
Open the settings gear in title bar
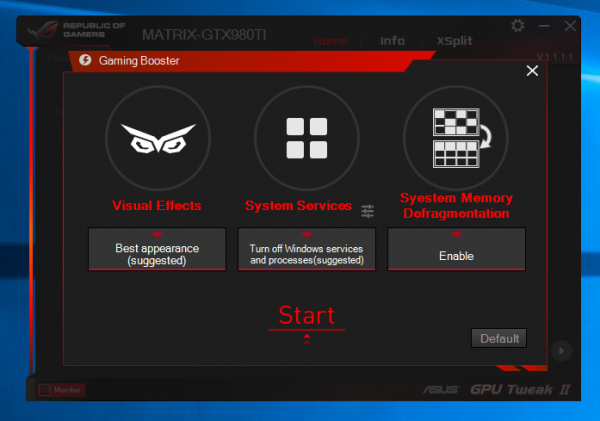pyautogui.click(x=518, y=26)
